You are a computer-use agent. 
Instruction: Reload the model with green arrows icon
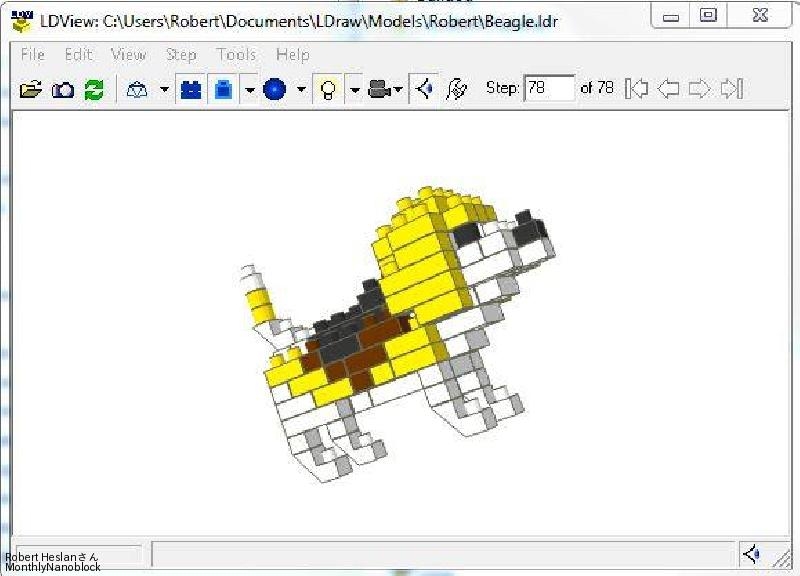point(93,89)
